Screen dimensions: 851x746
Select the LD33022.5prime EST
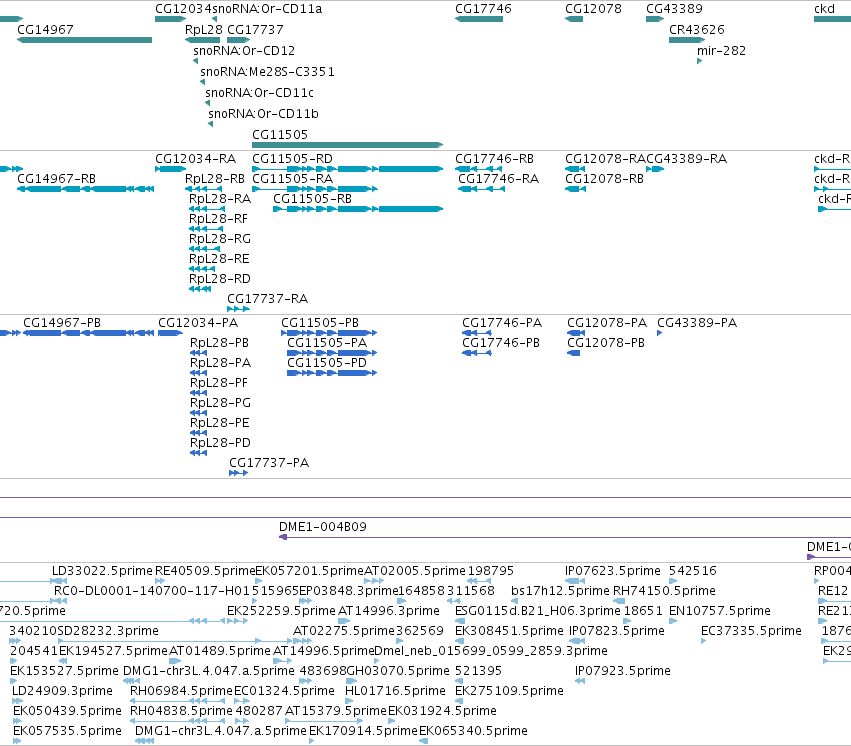[59, 581]
